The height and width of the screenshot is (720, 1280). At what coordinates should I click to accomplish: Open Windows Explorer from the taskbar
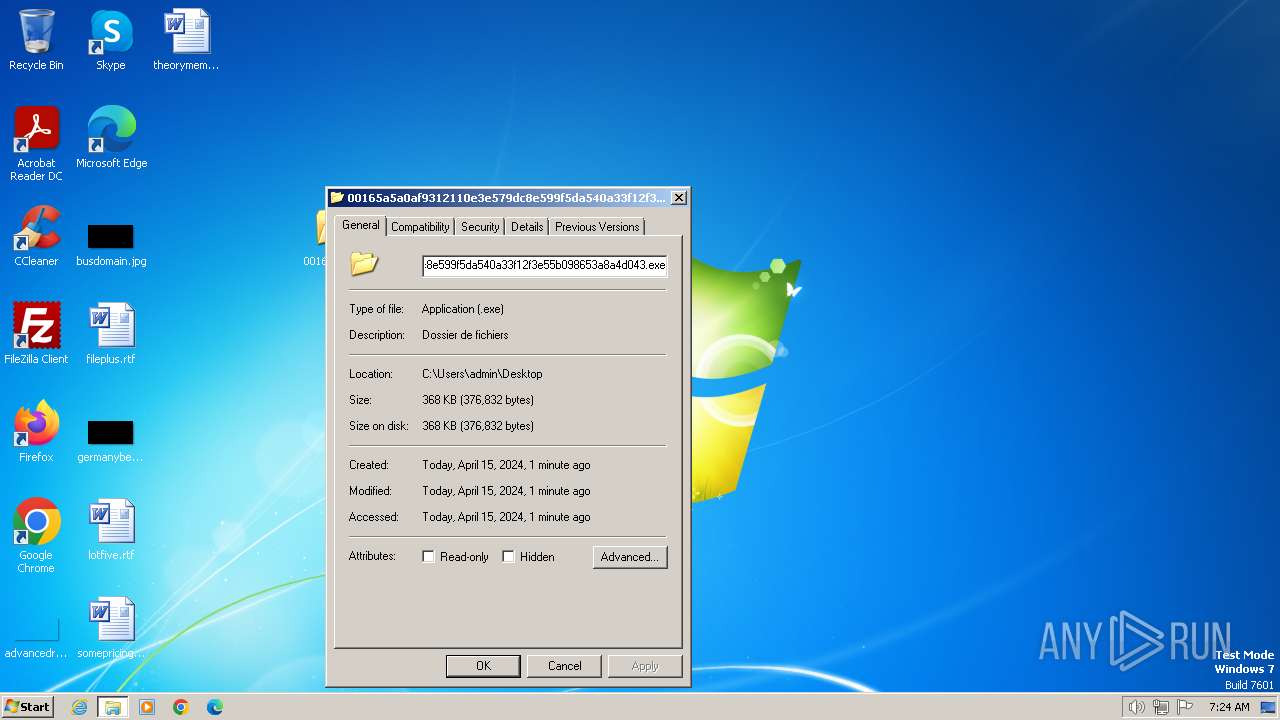[x=113, y=707]
